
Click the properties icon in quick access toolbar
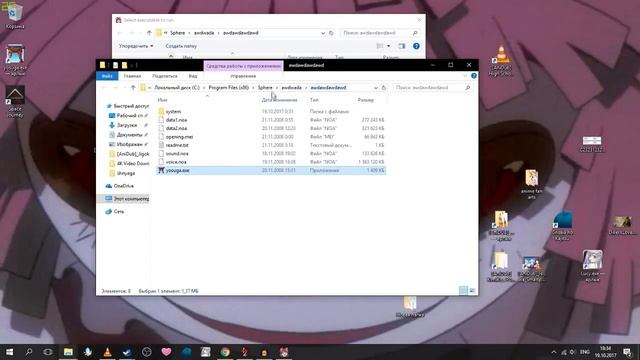click(x=116, y=65)
